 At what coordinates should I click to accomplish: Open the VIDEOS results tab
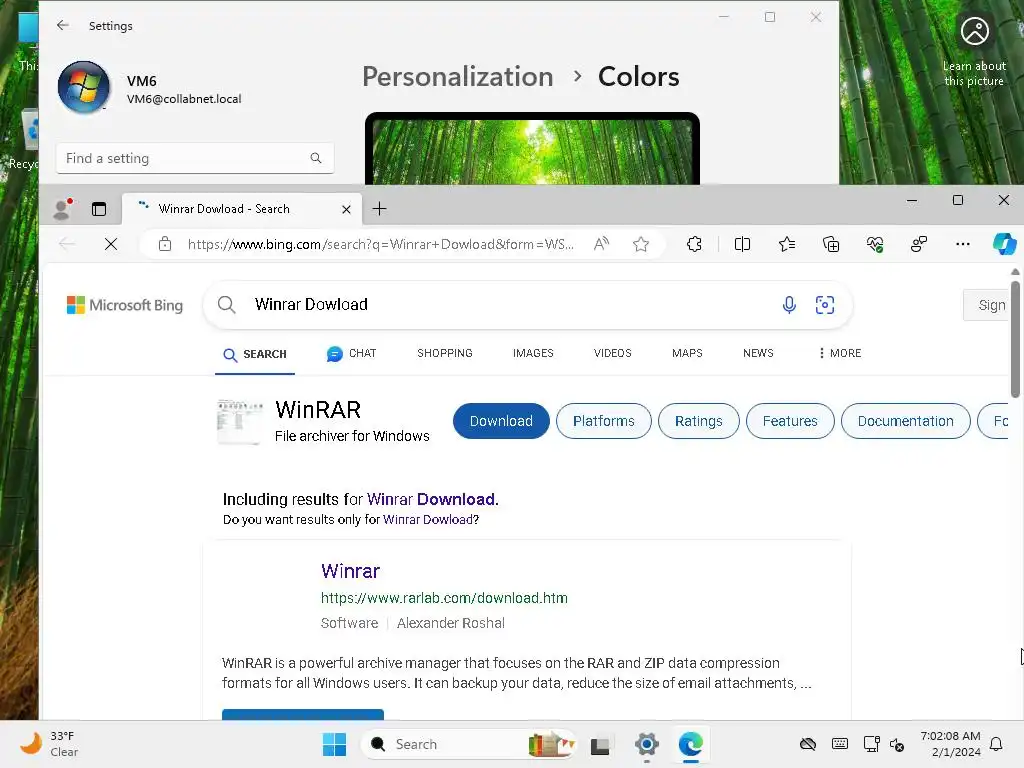(x=613, y=353)
